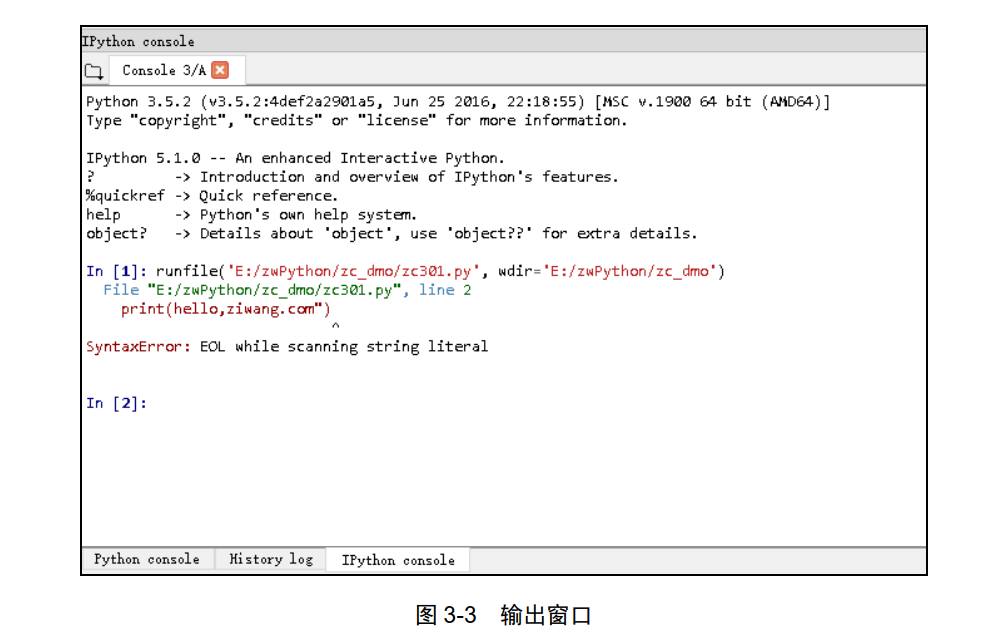This screenshot has width=1001, height=639.
Task: Click the browse tabs icon beside Console 3/A
Action: click(x=94, y=71)
